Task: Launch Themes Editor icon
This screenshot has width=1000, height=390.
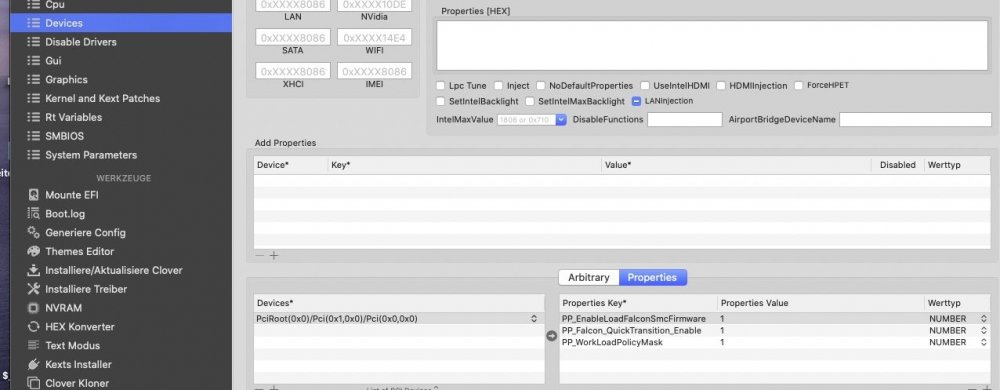Action: coord(34,251)
